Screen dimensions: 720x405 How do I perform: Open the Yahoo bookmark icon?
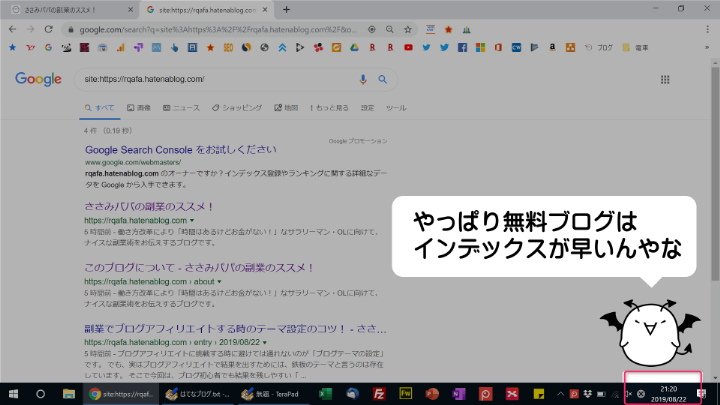[x=30, y=47]
